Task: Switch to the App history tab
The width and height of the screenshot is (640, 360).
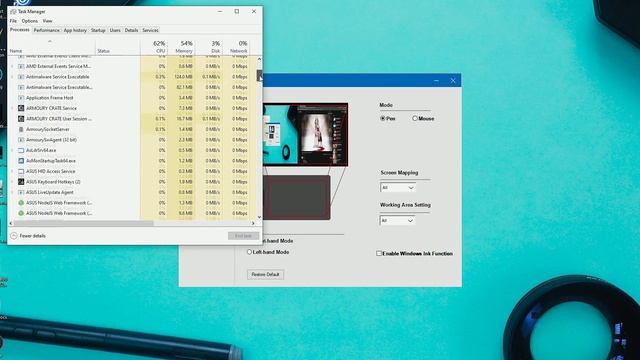Action: pyautogui.click(x=75, y=30)
